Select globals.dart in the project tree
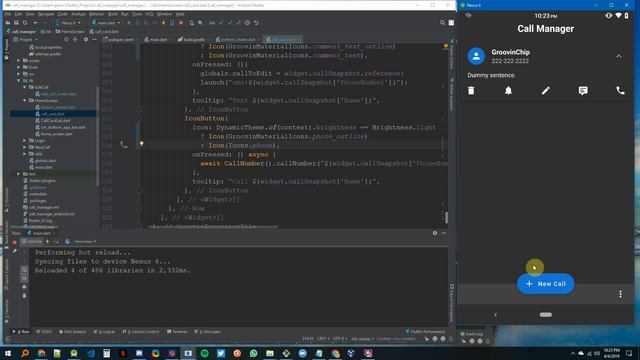Screen dimensions: 640x360 pyautogui.click(x=45, y=160)
